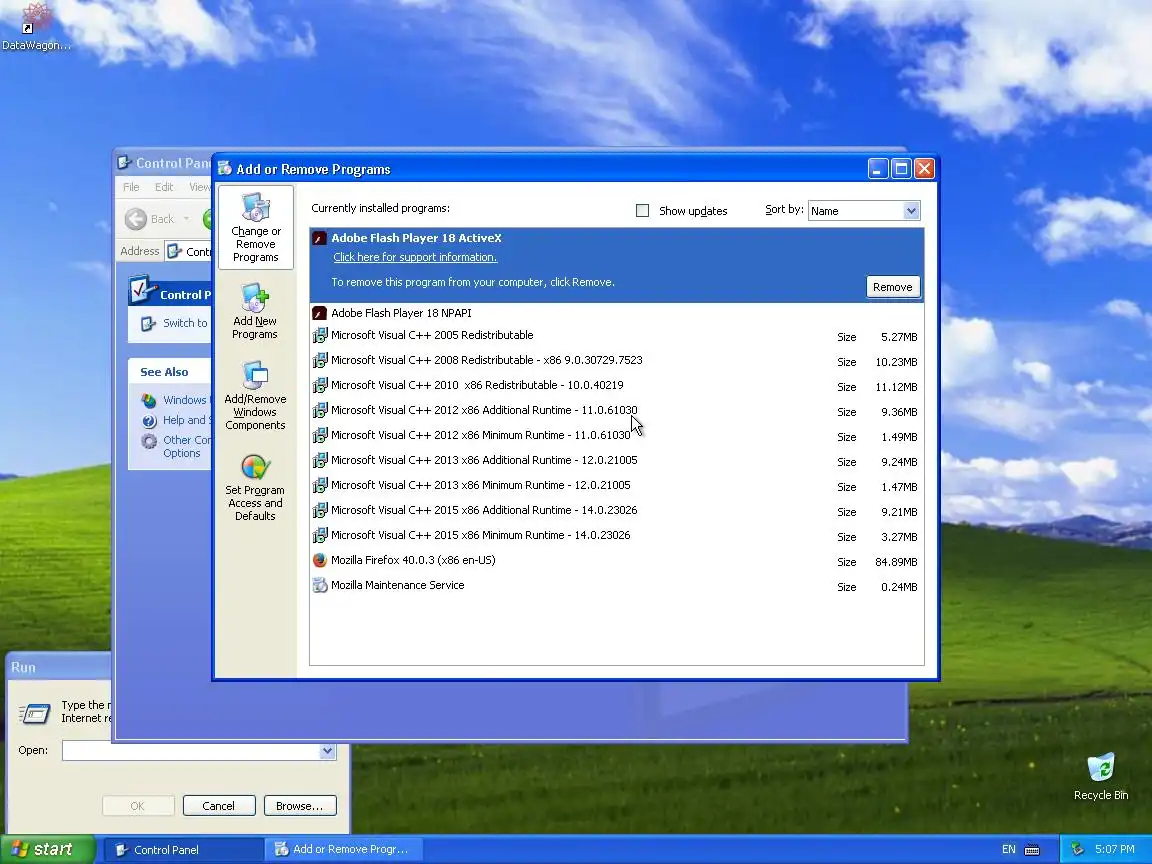This screenshot has height=864, width=1152.
Task: Click the 5:07 PM clock
Action: coord(1115,849)
